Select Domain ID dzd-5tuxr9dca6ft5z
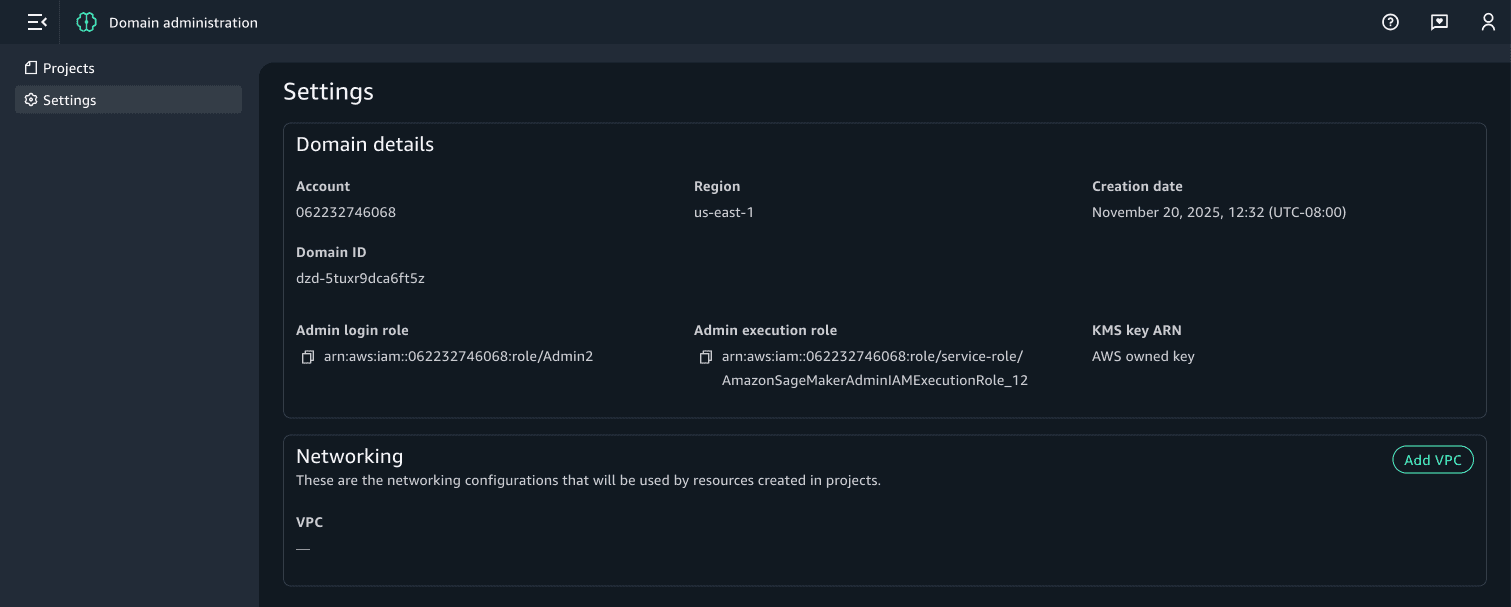This screenshot has height=607, width=1511. point(360,278)
